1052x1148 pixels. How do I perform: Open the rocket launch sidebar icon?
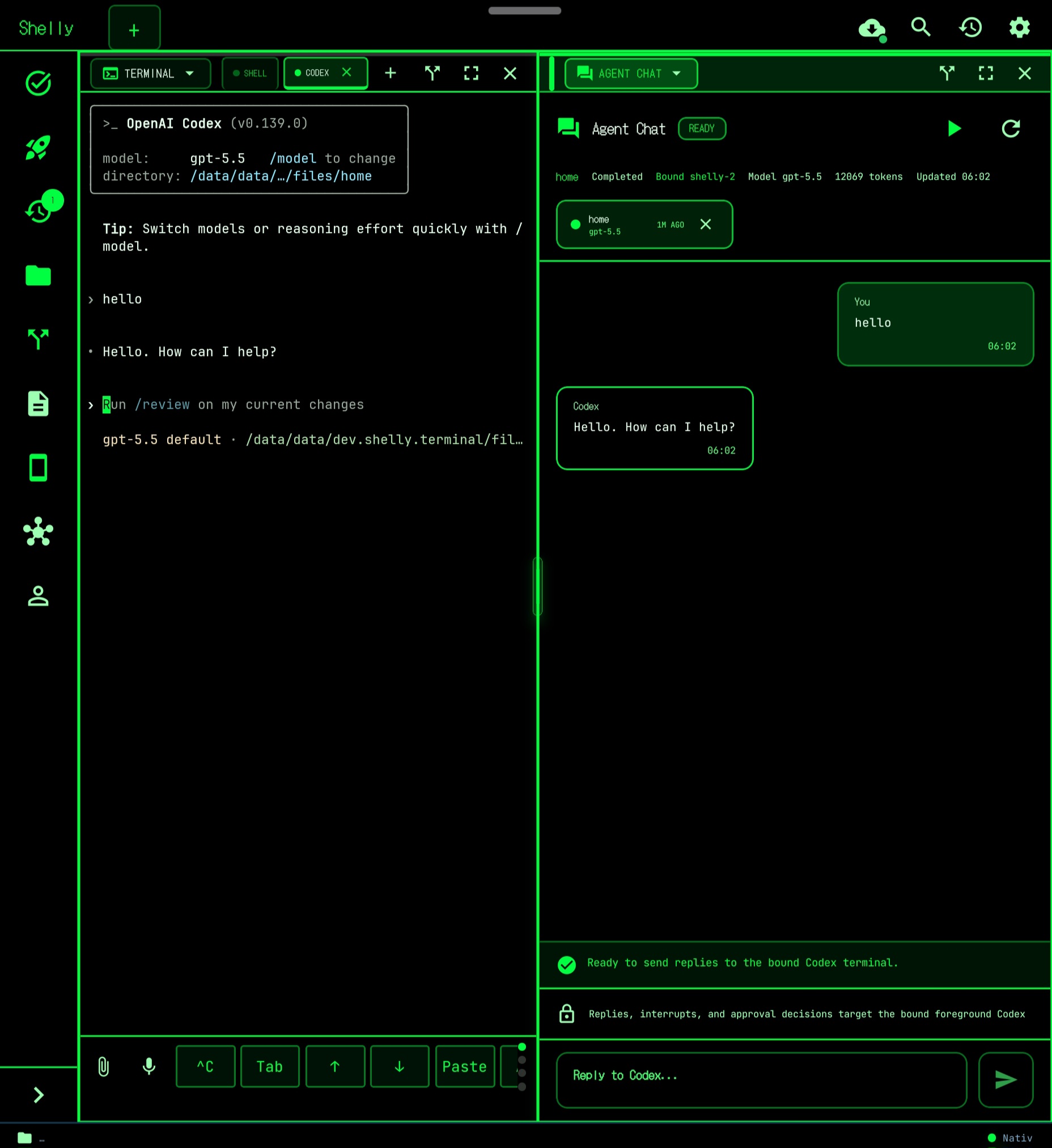38,147
